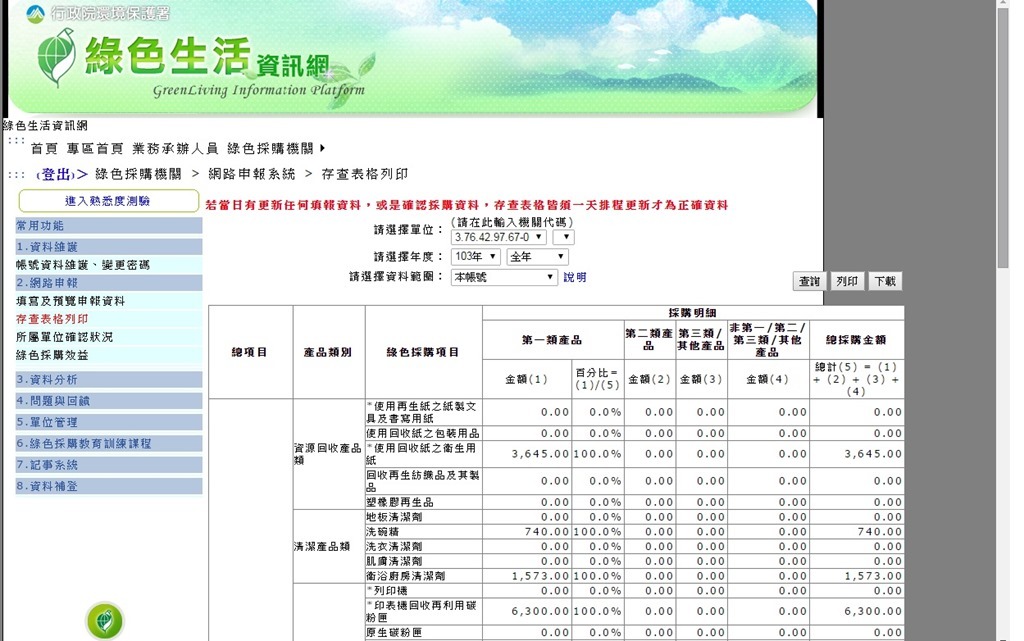This screenshot has width=1024, height=641.
Task: Click the arrow after 綠色採購機關 in top nav
Action: [322, 148]
